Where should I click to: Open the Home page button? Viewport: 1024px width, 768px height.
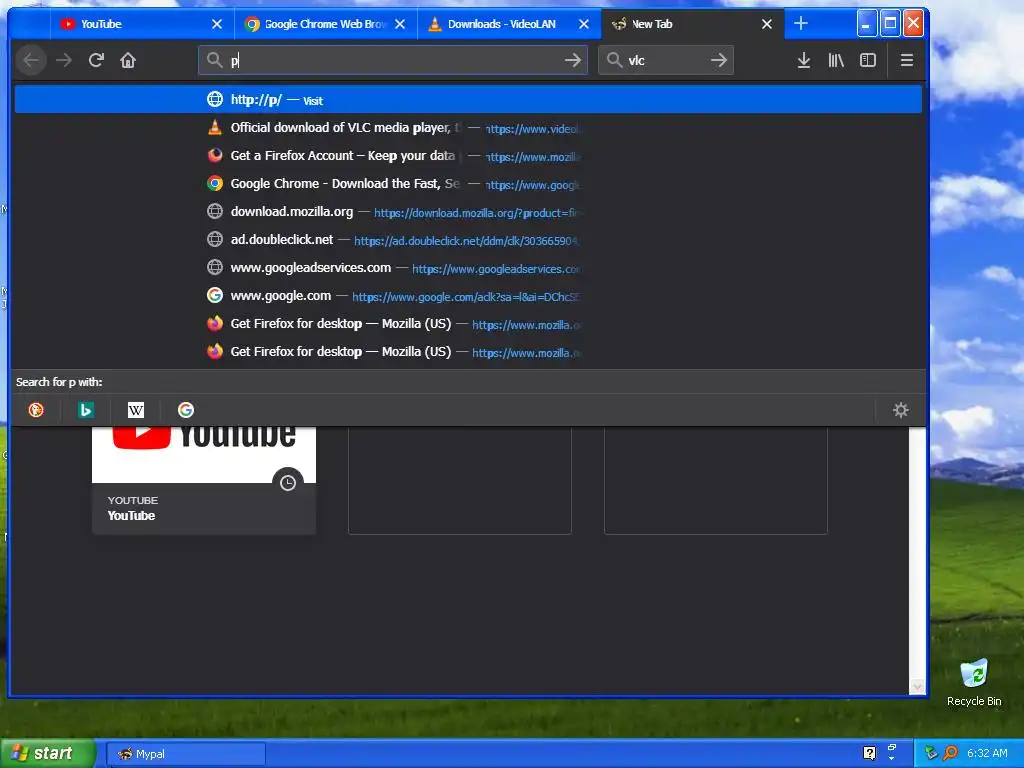pos(128,60)
